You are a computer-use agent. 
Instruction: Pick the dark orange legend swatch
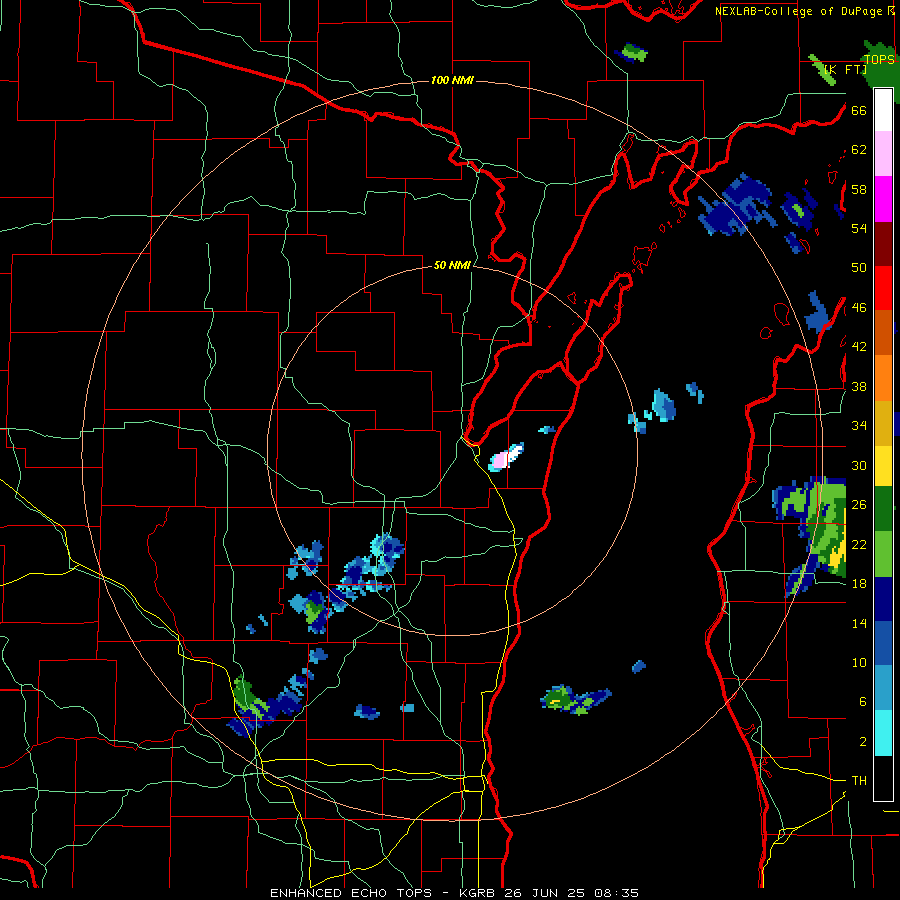pos(883,332)
